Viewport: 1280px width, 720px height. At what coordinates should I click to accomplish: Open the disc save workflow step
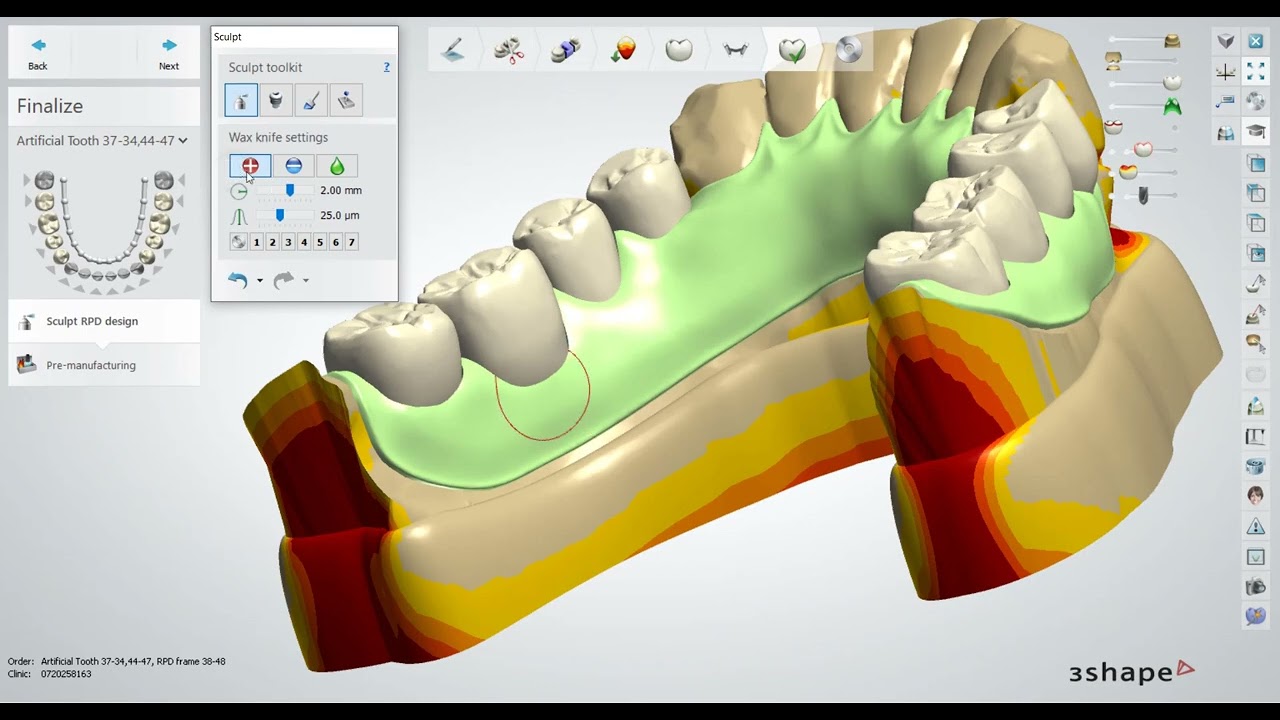click(x=849, y=50)
